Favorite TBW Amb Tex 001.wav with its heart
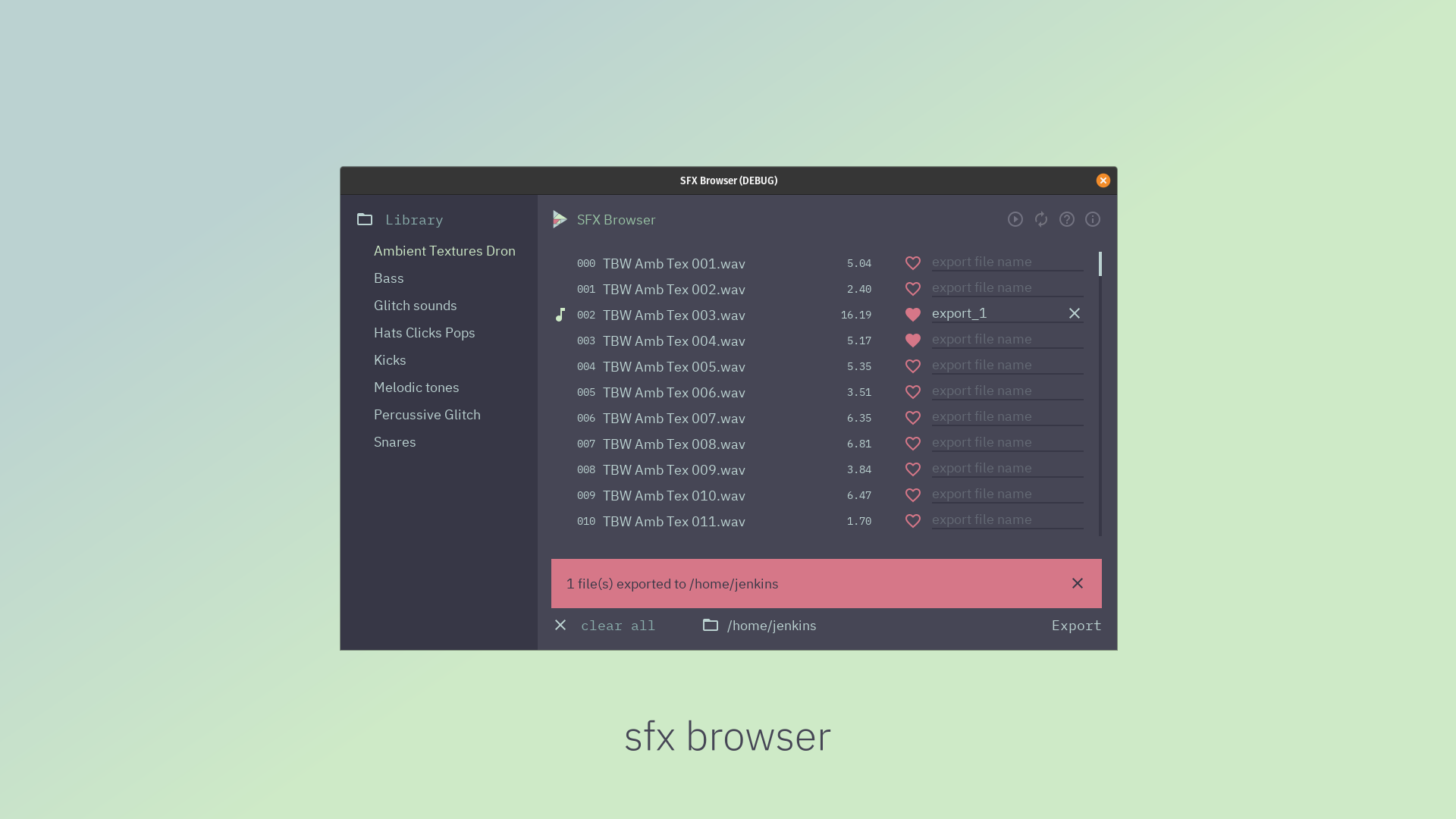The width and height of the screenshot is (1456, 819). (912, 263)
